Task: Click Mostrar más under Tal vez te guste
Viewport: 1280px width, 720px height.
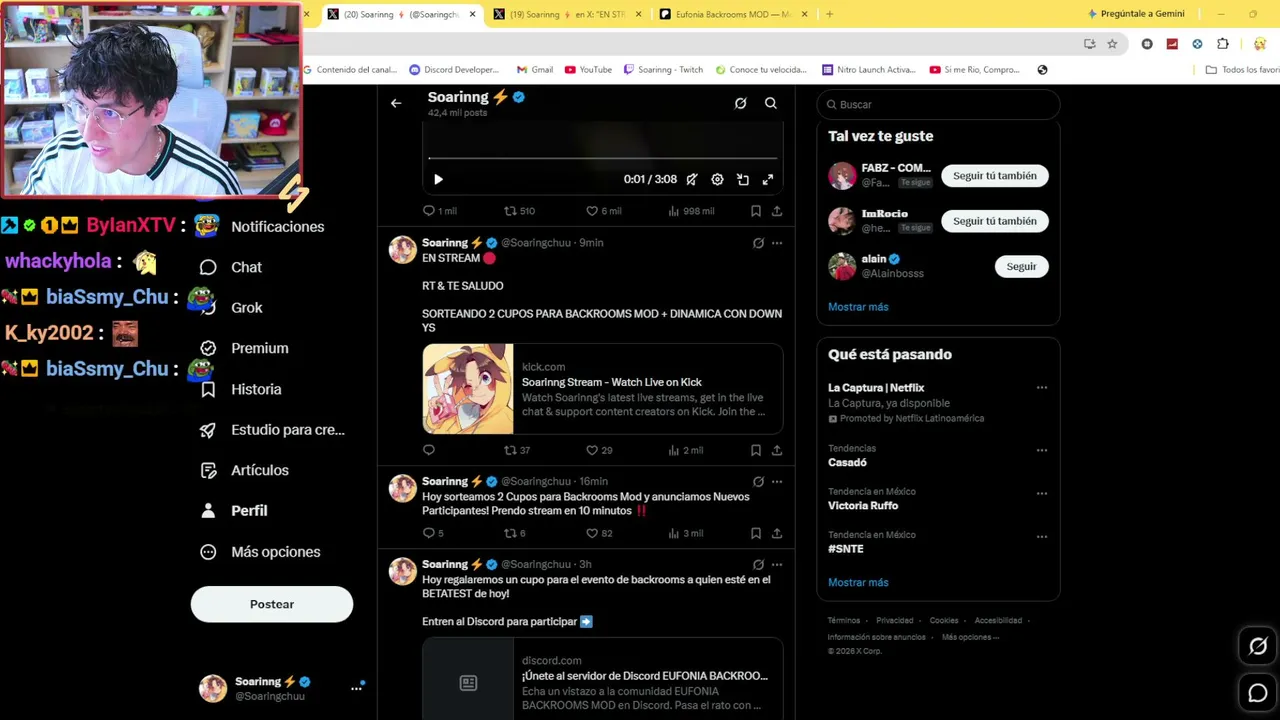Action: [x=858, y=307]
